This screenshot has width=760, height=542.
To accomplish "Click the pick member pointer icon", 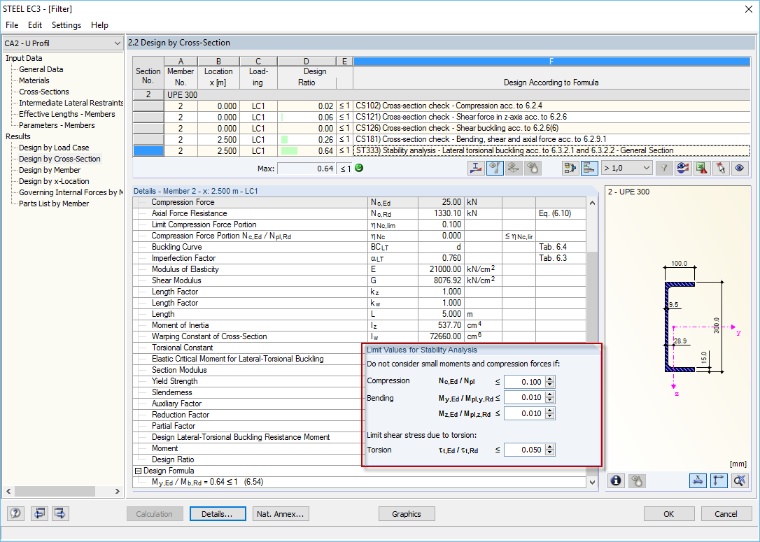I will pyautogui.click(x=721, y=168).
